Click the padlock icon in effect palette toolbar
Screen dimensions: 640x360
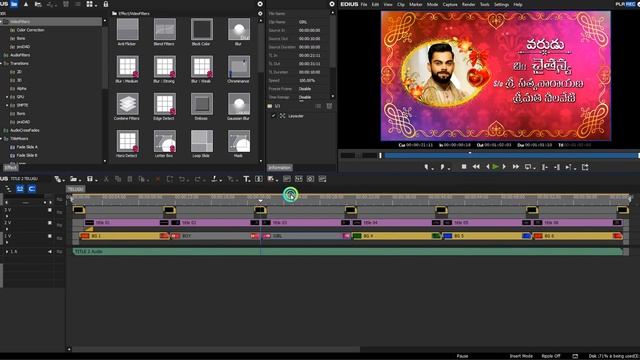tap(106, 4)
